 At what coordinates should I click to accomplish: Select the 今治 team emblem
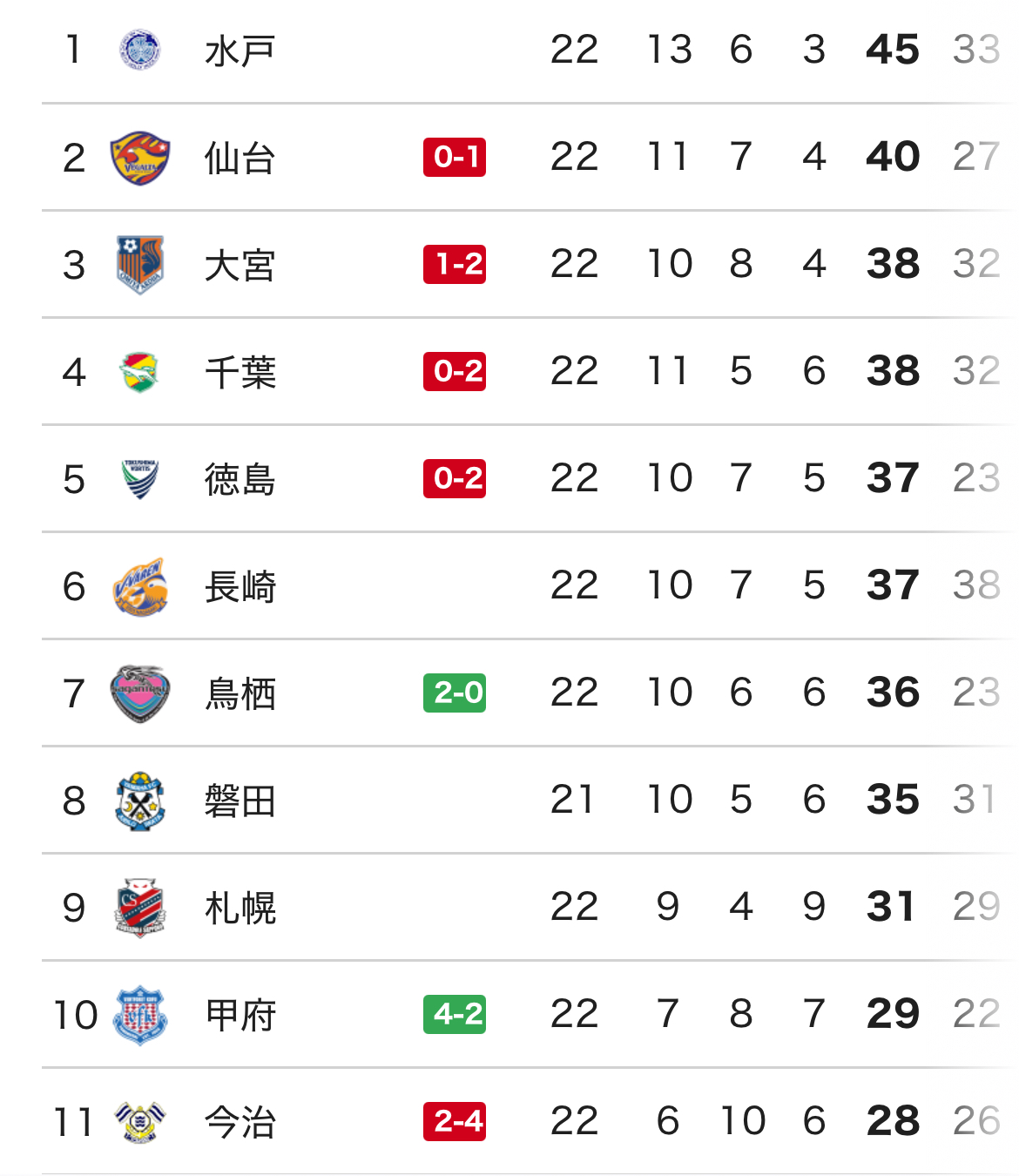(x=139, y=1122)
